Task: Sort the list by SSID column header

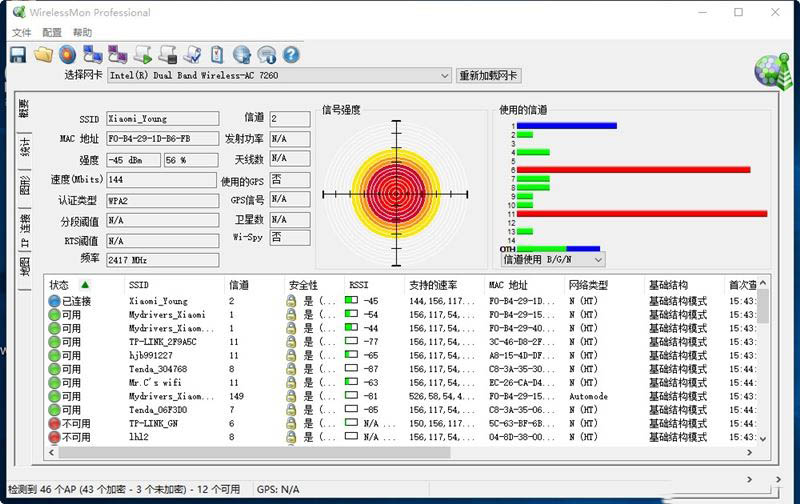Action: pyautogui.click(x=173, y=285)
